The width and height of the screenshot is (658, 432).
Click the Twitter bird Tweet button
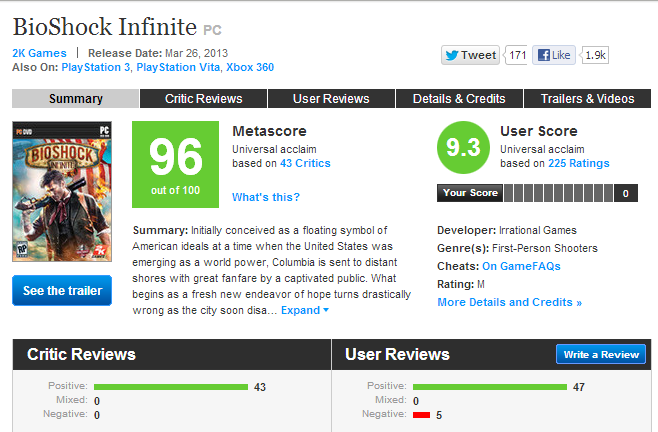click(x=470, y=55)
